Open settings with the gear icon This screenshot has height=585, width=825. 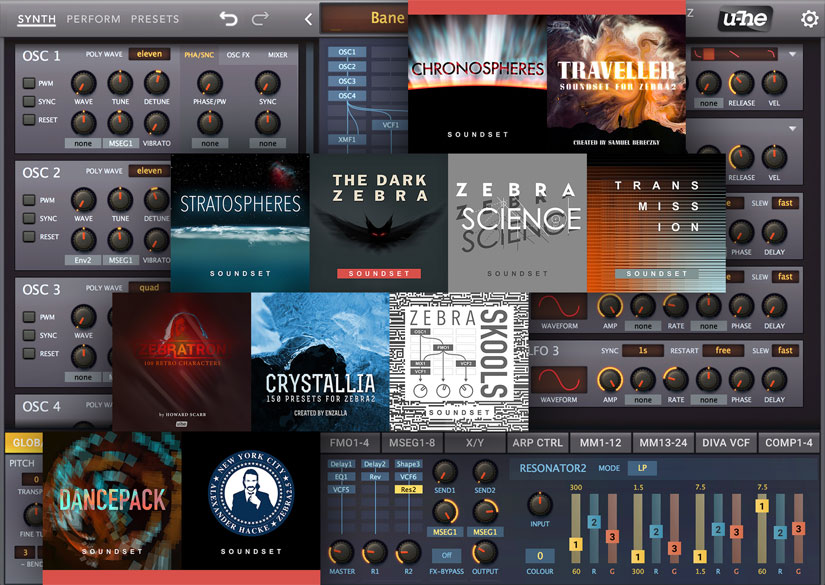[809, 19]
